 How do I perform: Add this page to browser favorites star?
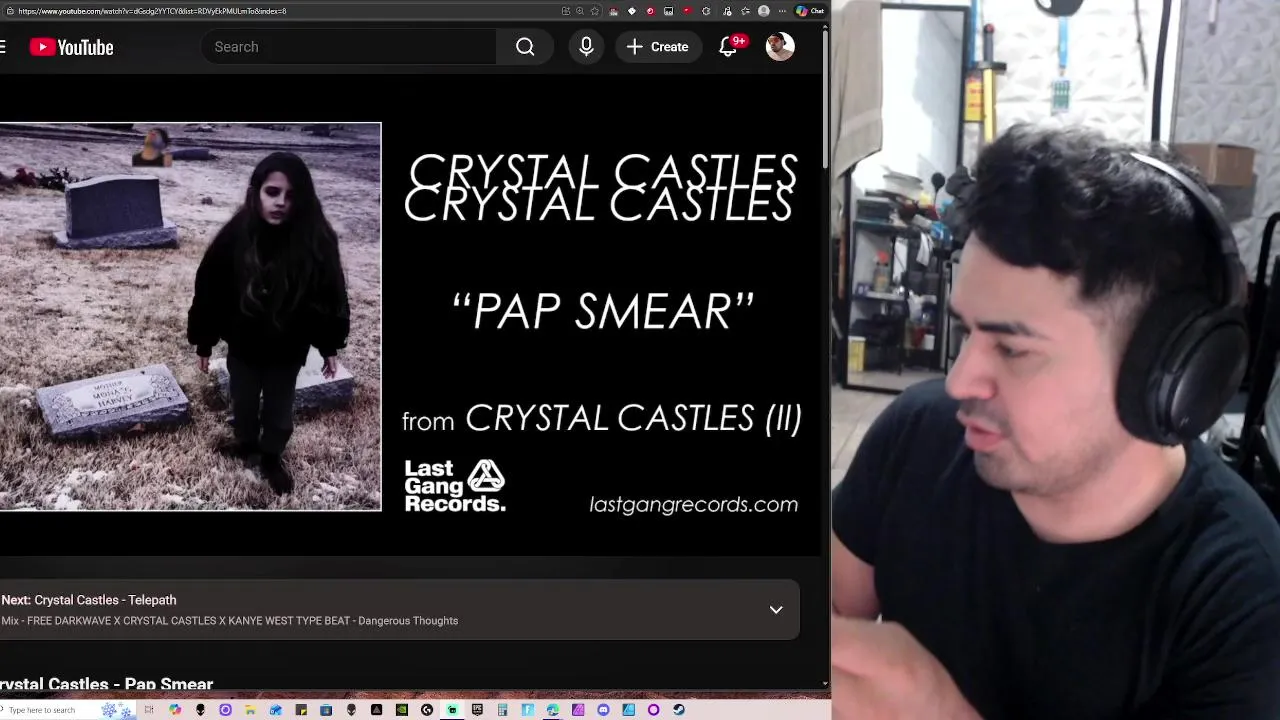tap(595, 11)
